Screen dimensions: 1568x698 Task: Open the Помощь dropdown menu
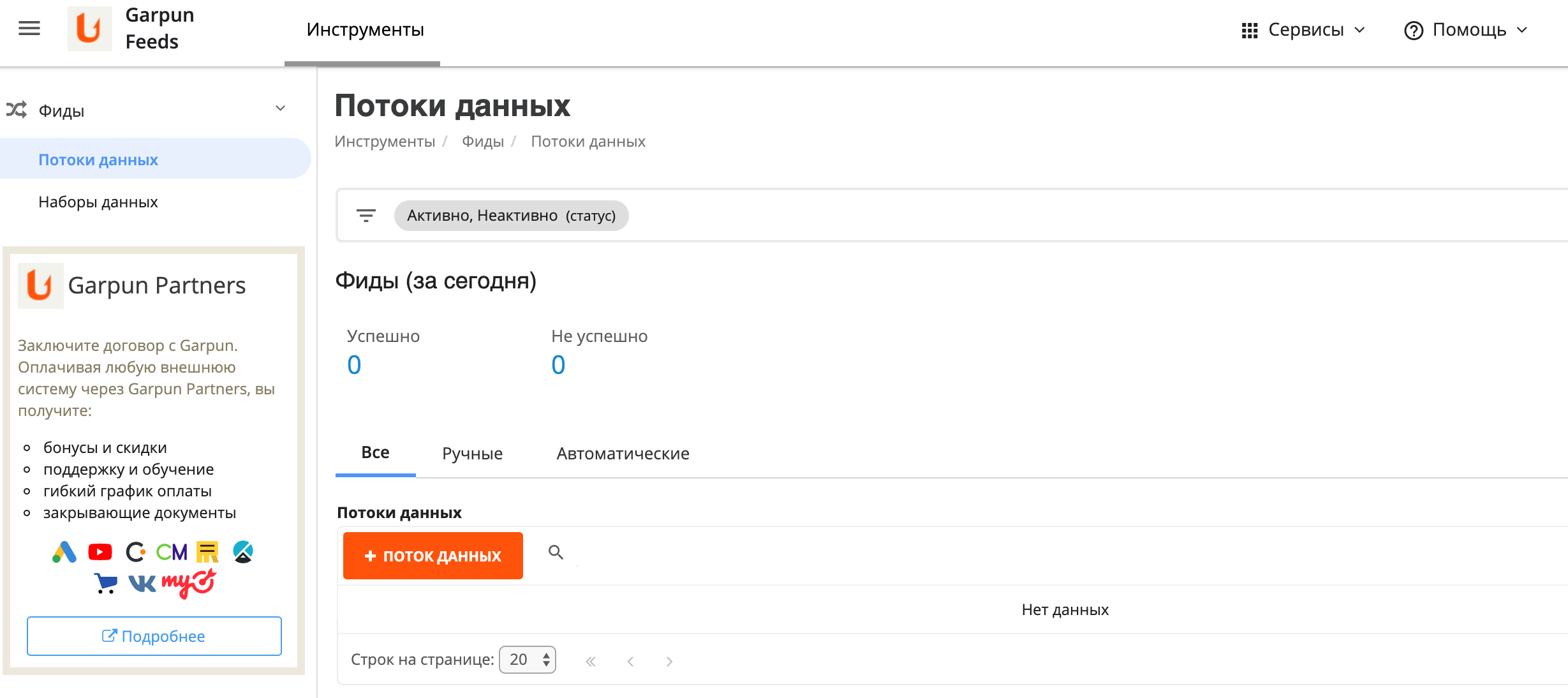pos(1466,30)
